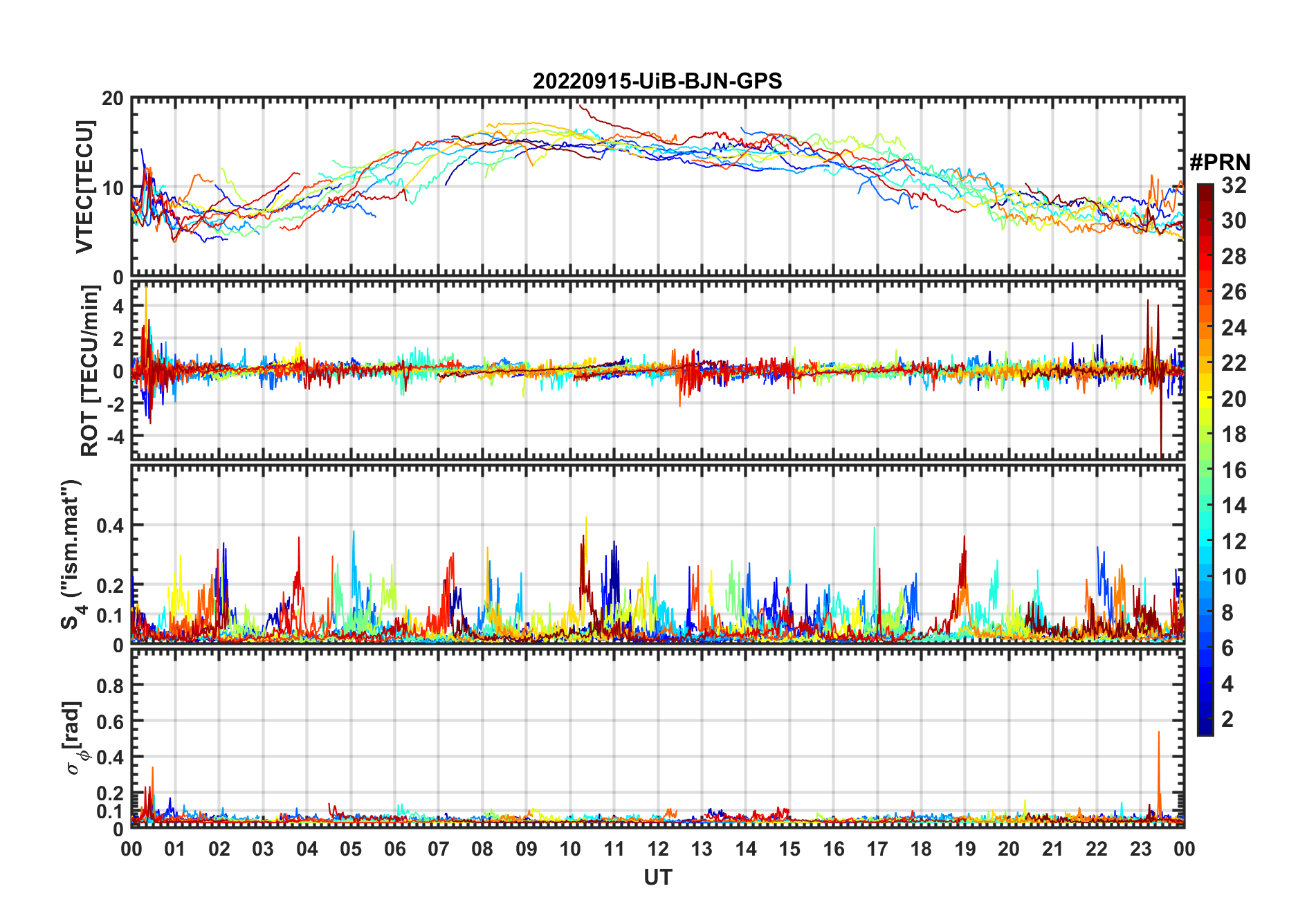Select colorbar tick label "14" on PRN scale
This screenshot has width=1316, height=920.
coord(1234,506)
